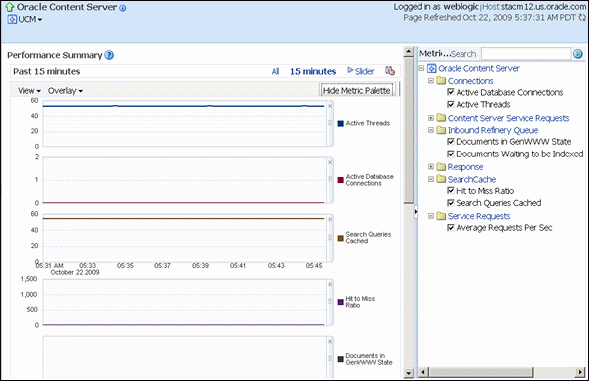Uncheck Average Requests Per Sec
589x381 pixels.
(x=451, y=227)
